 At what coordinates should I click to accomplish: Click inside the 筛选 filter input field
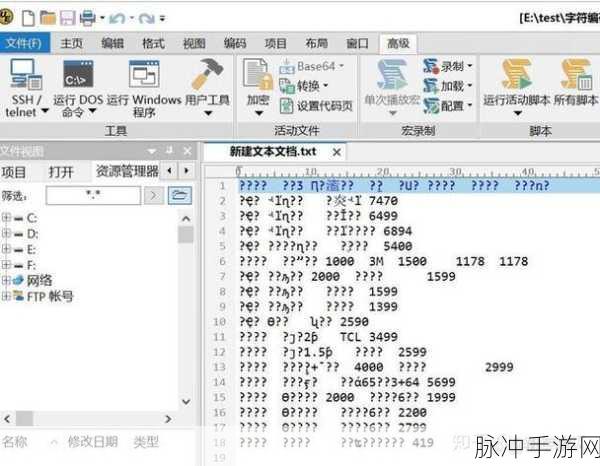[93, 196]
